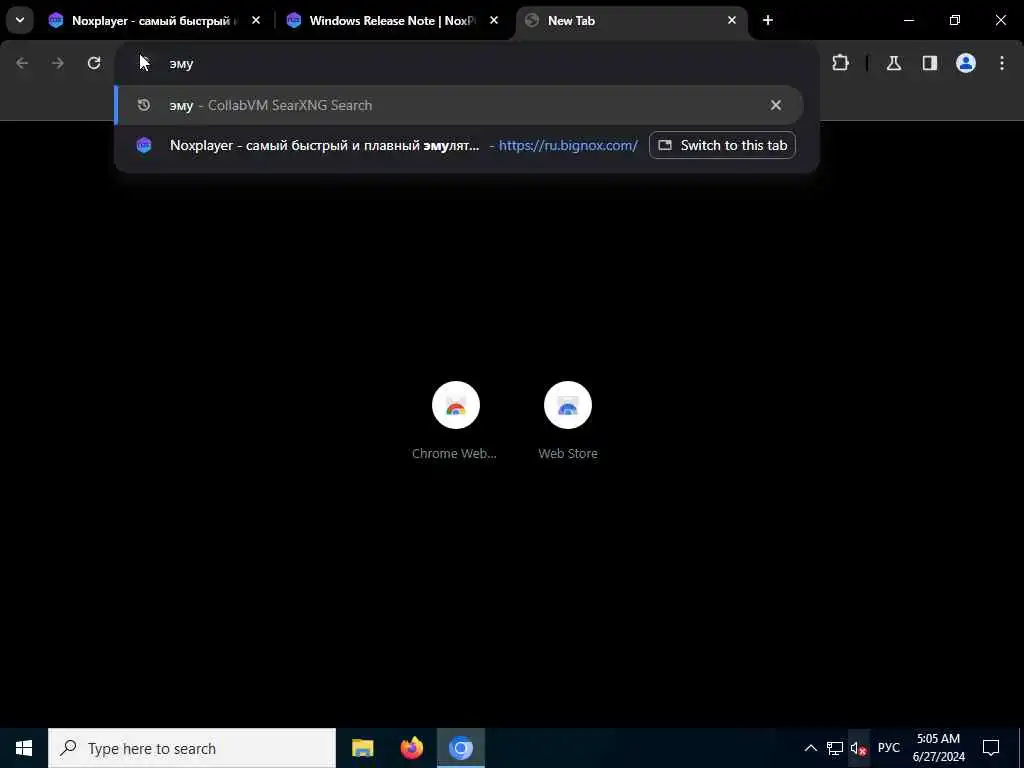
Task: Open the notification center icon
Action: coord(991,748)
